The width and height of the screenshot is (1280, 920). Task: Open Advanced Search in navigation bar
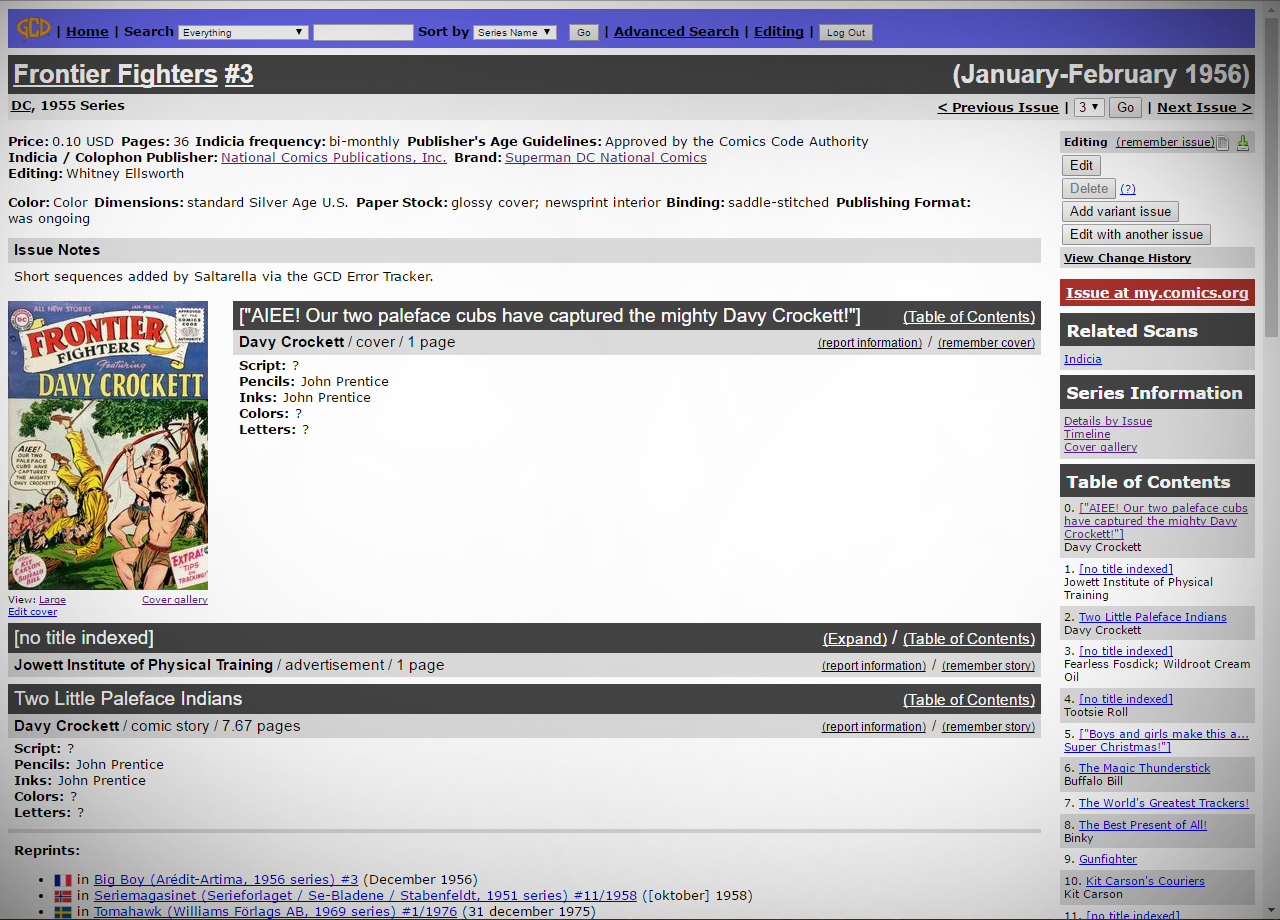click(x=676, y=31)
